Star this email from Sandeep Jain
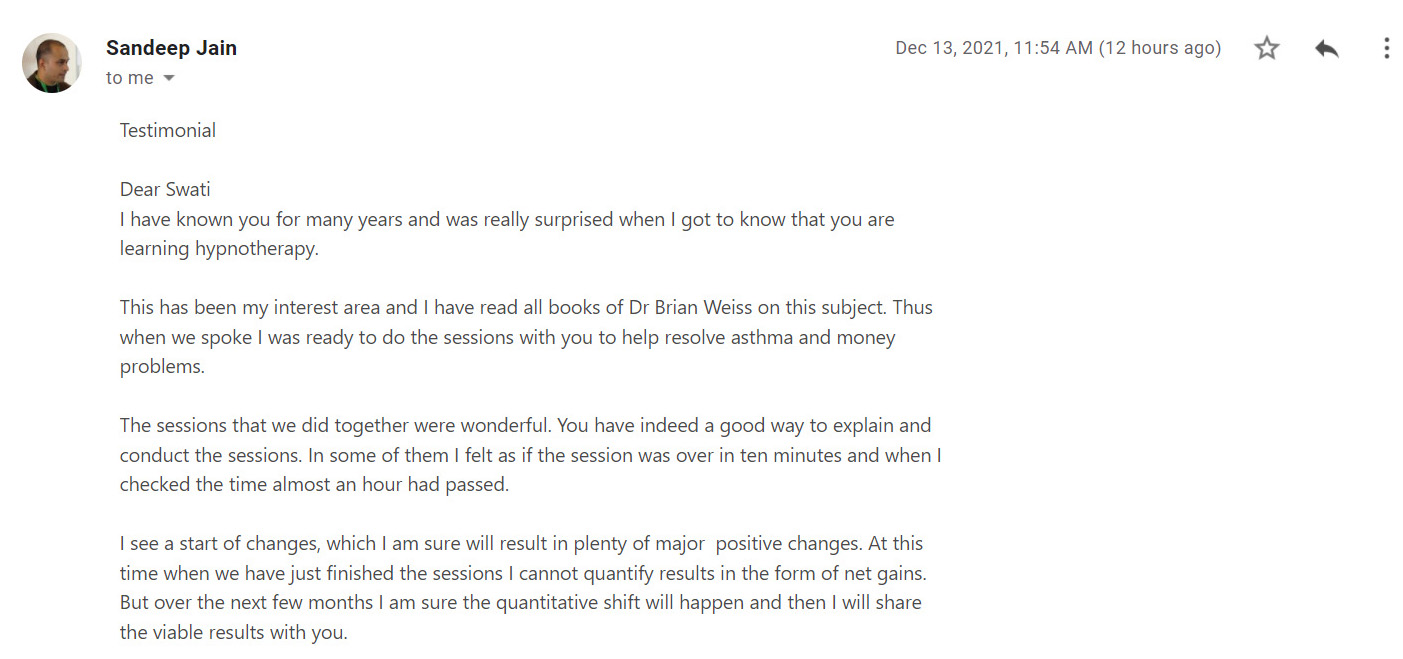This screenshot has height=659, width=1403. coord(1267,48)
